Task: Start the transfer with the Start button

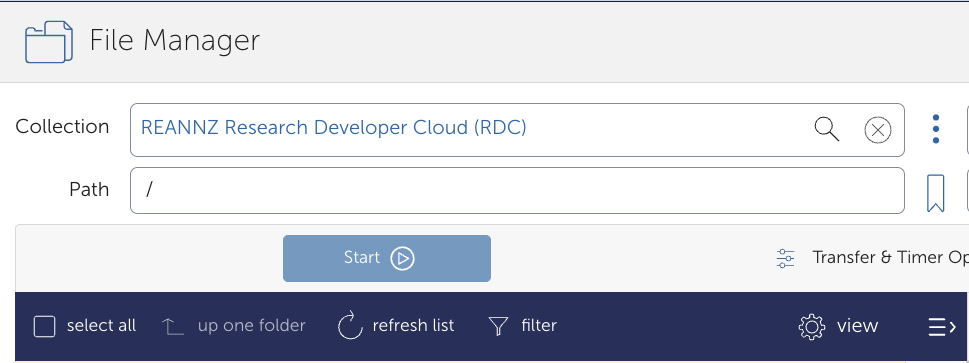Action: click(x=387, y=258)
